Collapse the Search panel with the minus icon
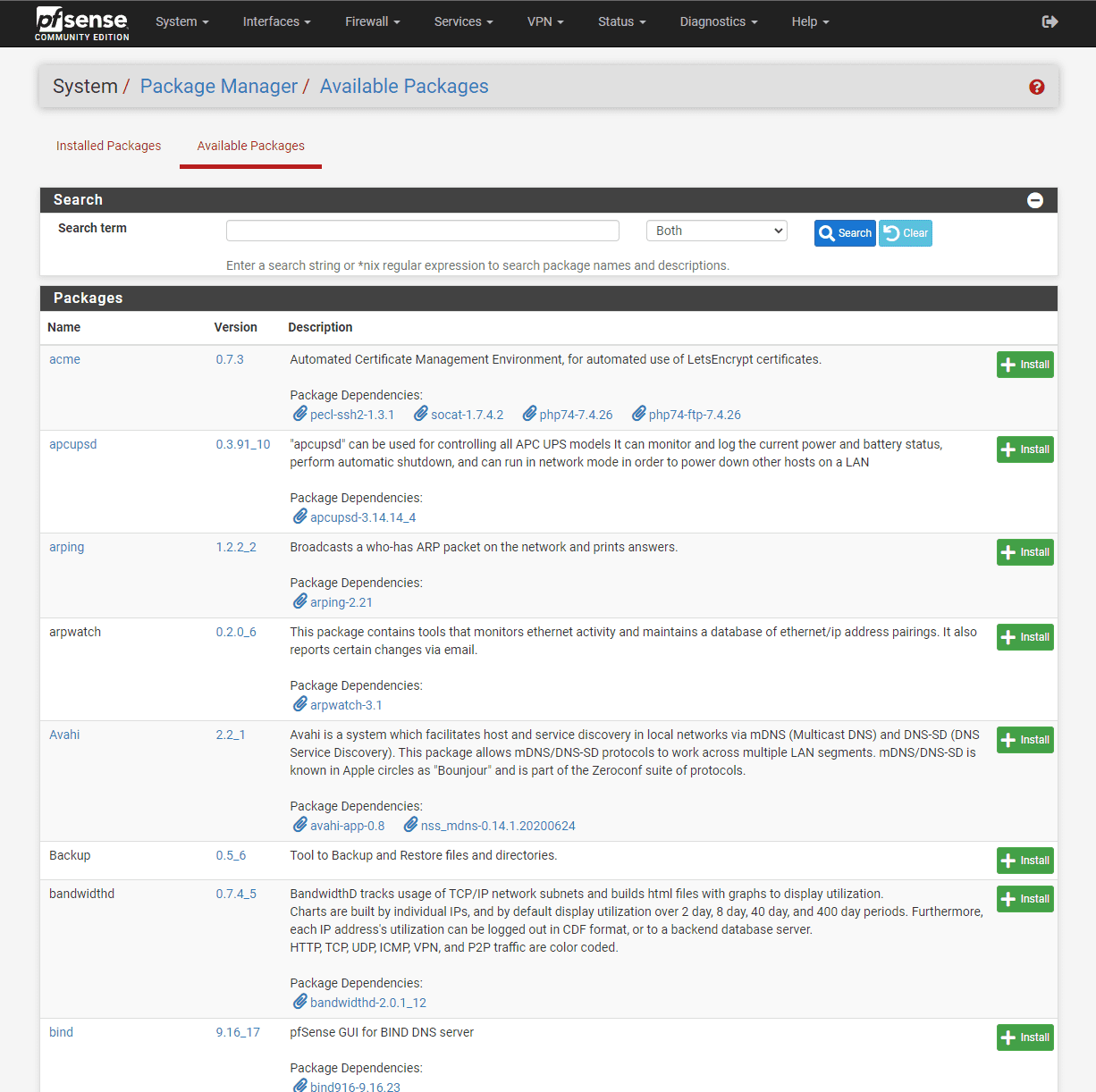The height and width of the screenshot is (1092, 1096). coord(1035,200)
